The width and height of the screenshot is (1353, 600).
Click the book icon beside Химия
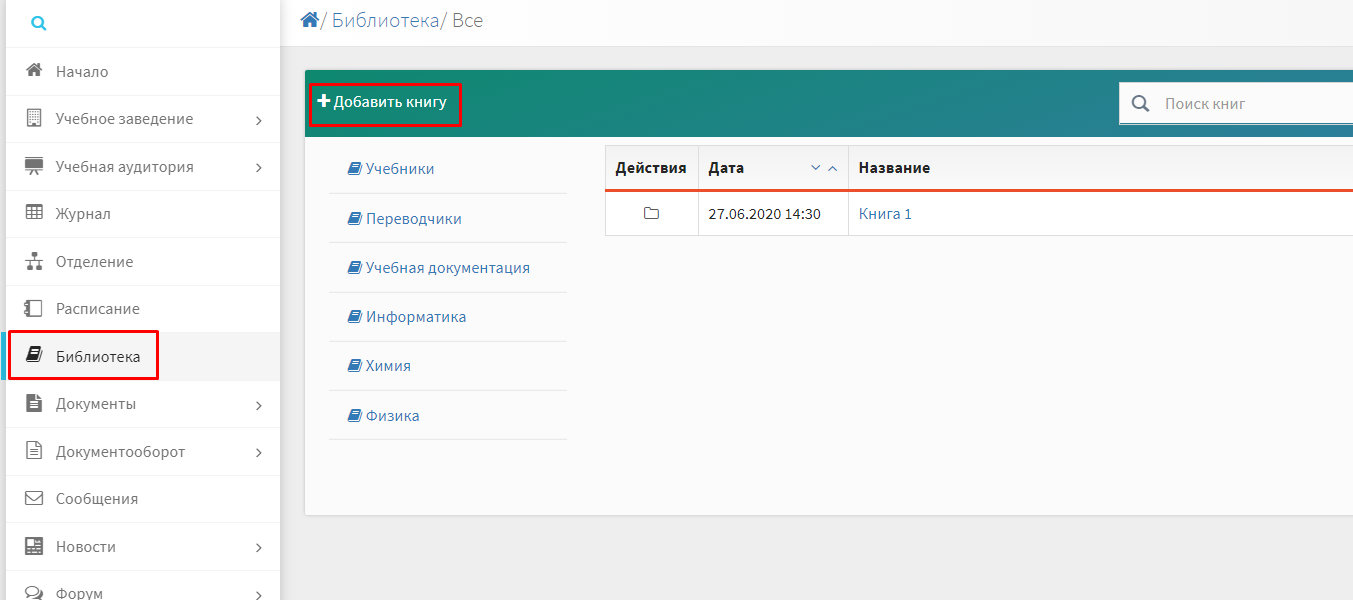point(354,365)
